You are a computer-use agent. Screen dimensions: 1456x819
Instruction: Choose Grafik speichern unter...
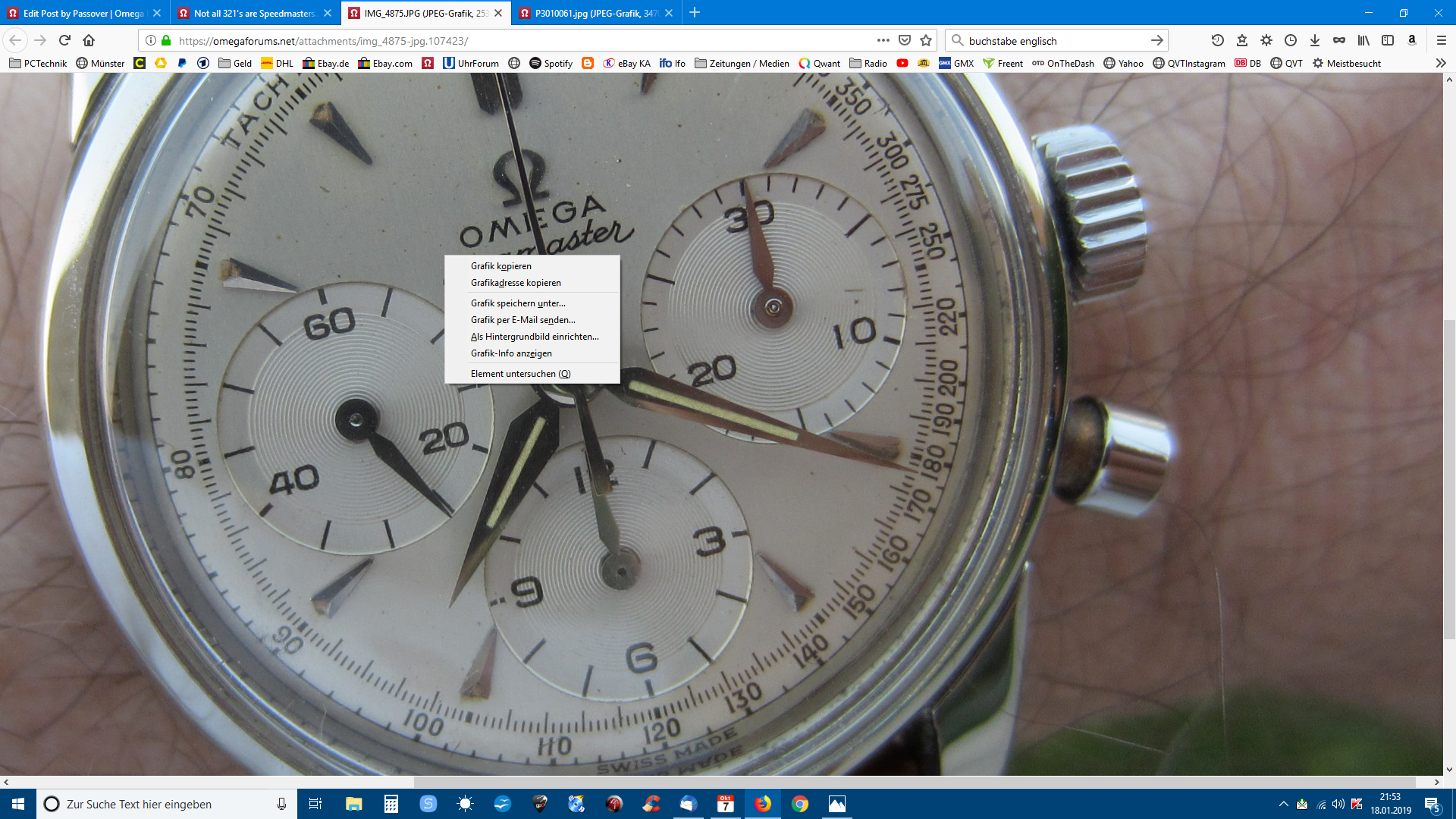pos(532,303)
